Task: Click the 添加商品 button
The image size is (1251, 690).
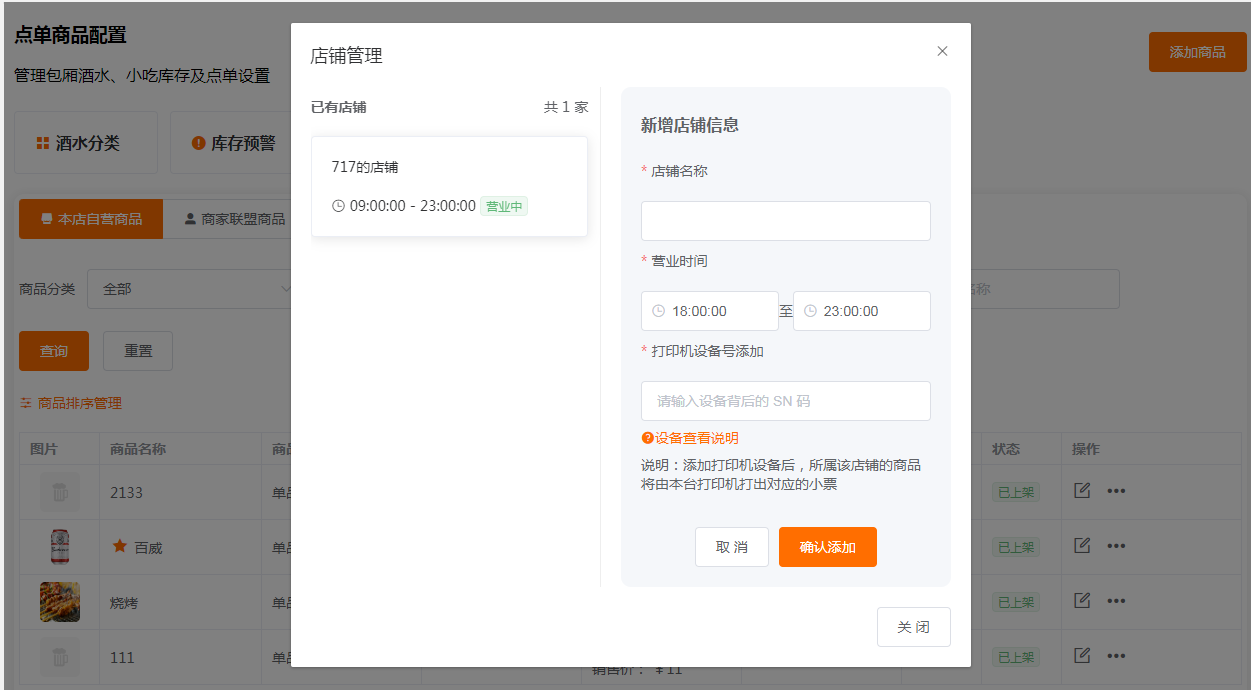Action: pos(1197,51)
